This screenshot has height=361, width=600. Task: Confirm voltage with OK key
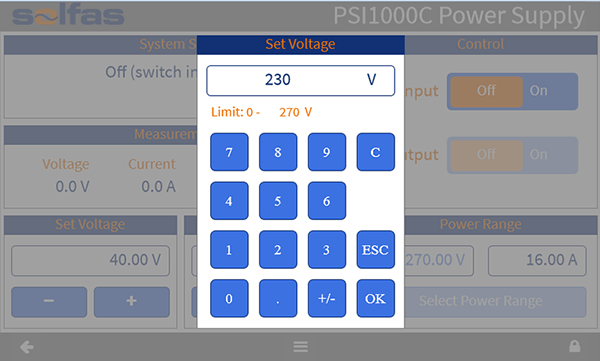coord(375,298)
